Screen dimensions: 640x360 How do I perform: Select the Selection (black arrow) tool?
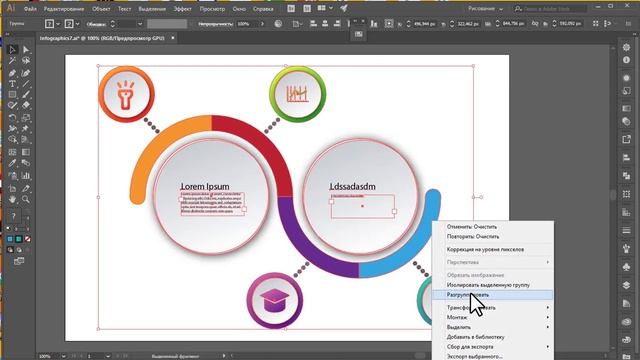[12, 50]
